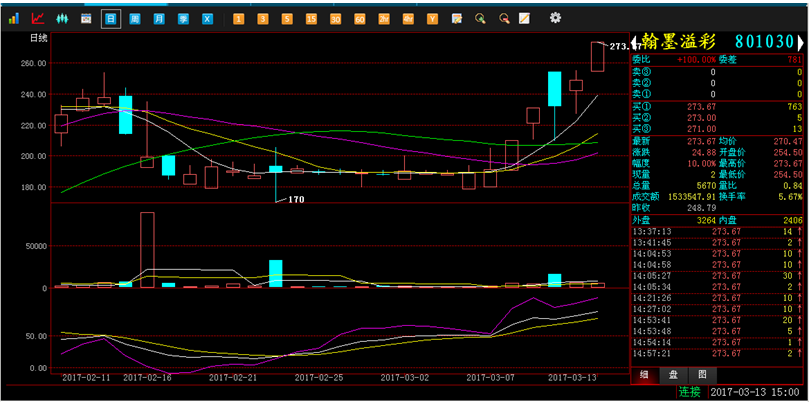Click the 2017-03-07 date axis label

pos(490,378)
